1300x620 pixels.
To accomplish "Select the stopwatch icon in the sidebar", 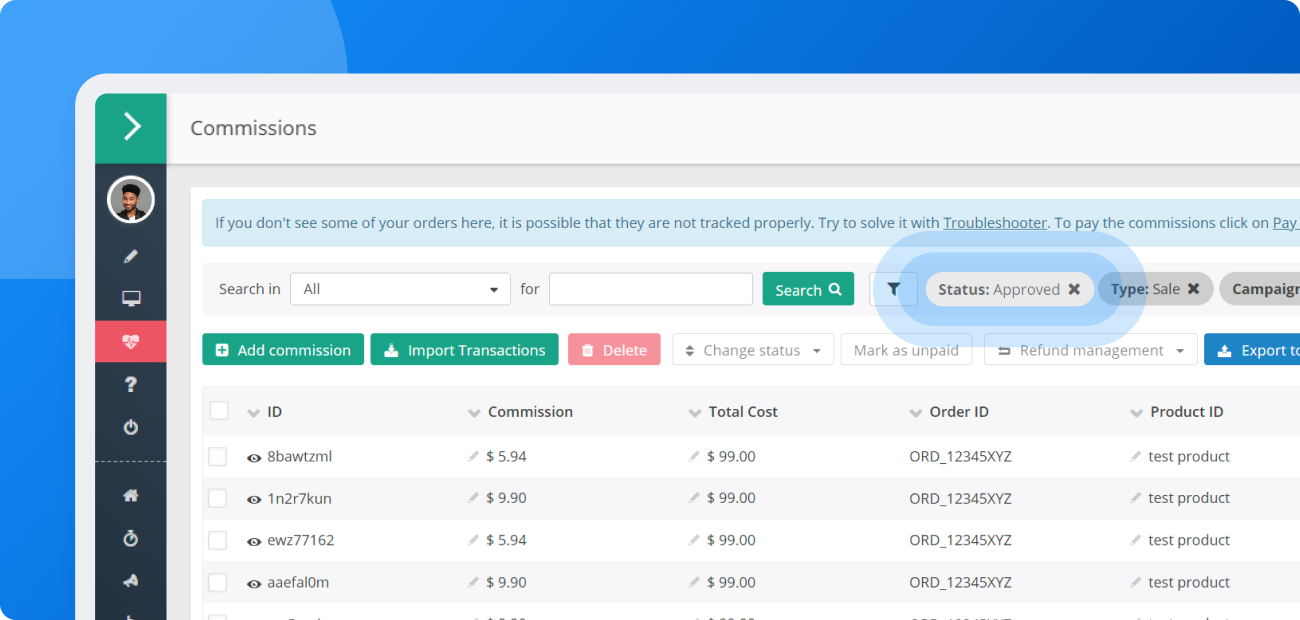I will tap(130, 538).
